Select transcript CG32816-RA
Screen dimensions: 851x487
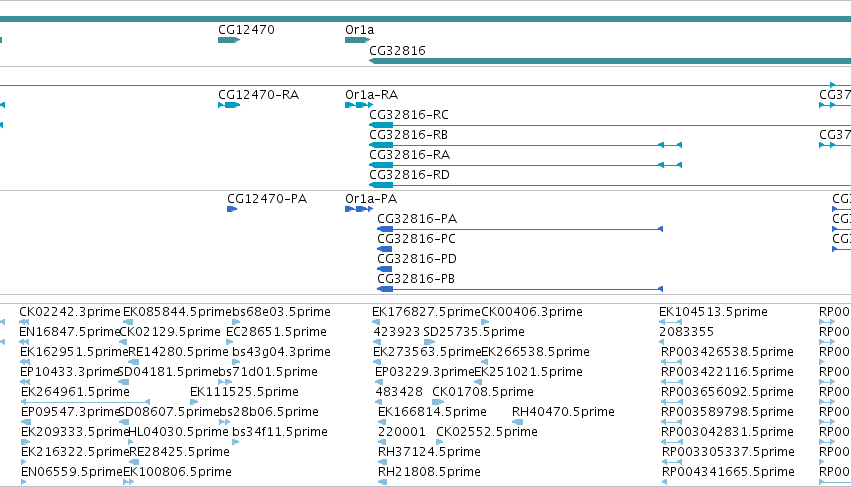[x=409, y=155]
